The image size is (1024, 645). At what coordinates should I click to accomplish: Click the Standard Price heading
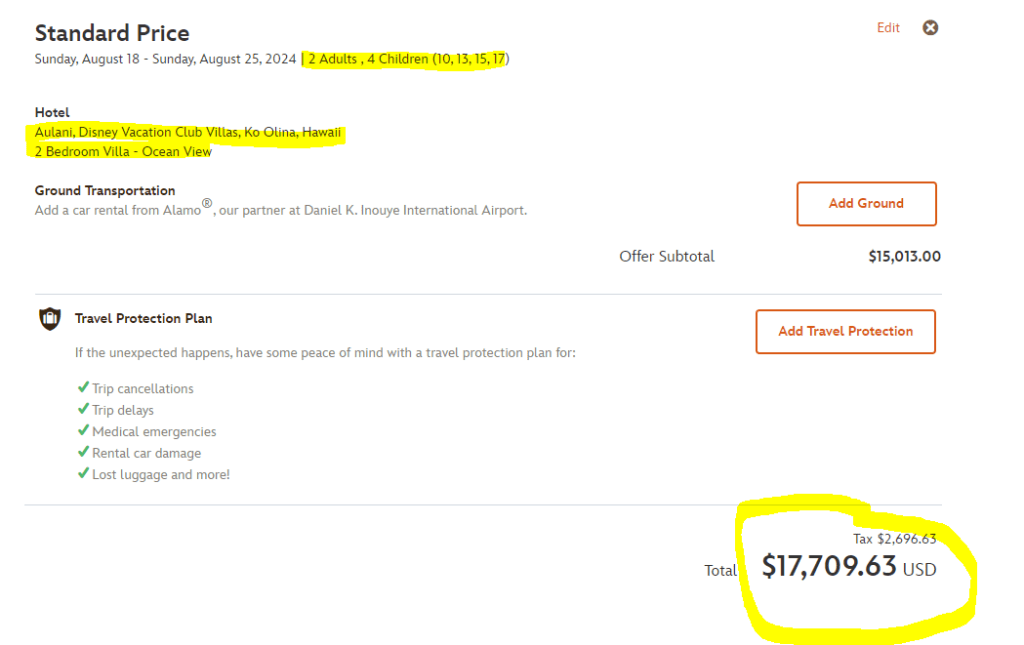click(x=112, y=34)
